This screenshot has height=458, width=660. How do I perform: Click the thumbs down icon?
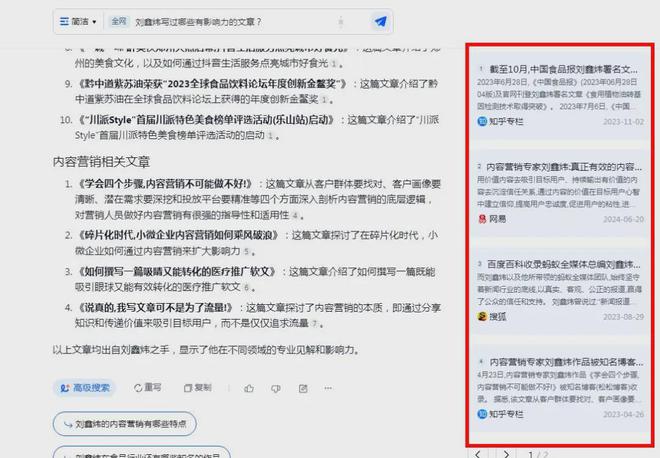coord(276,388)
